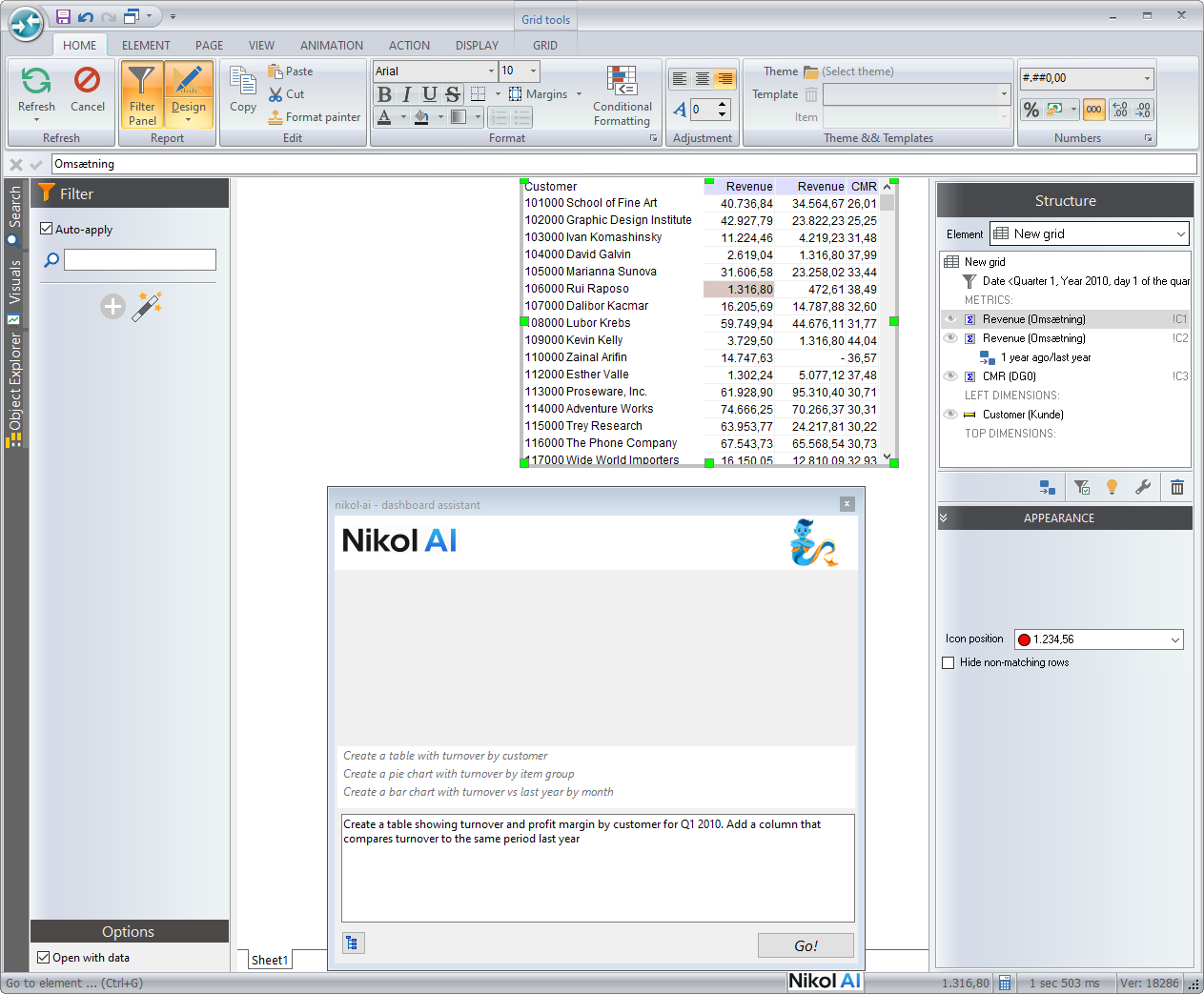Toggle the Filter Panel button

click(142, 94)
